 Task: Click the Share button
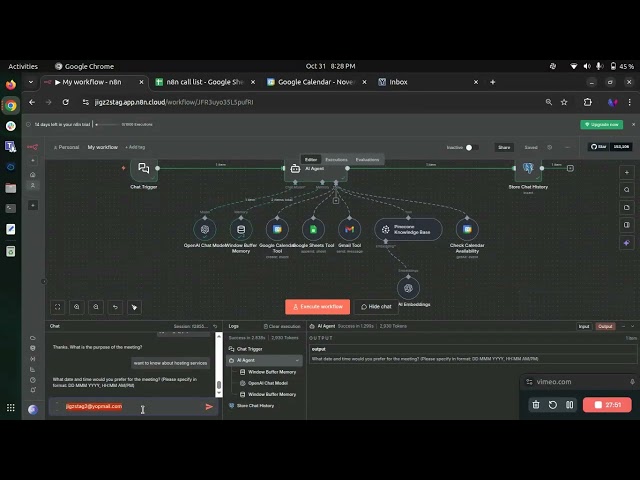click(x=504, y=147)
